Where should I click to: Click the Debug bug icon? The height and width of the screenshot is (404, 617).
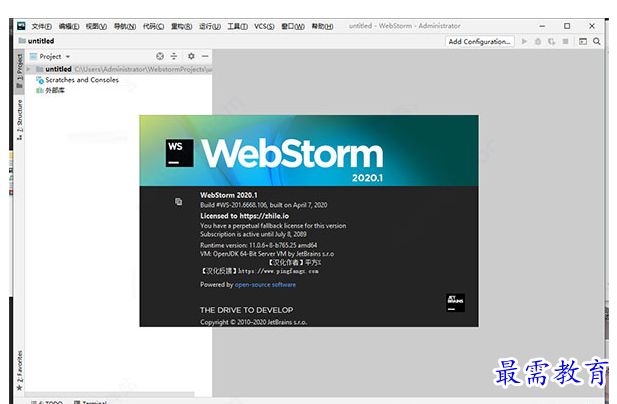[x=538, y=41]
